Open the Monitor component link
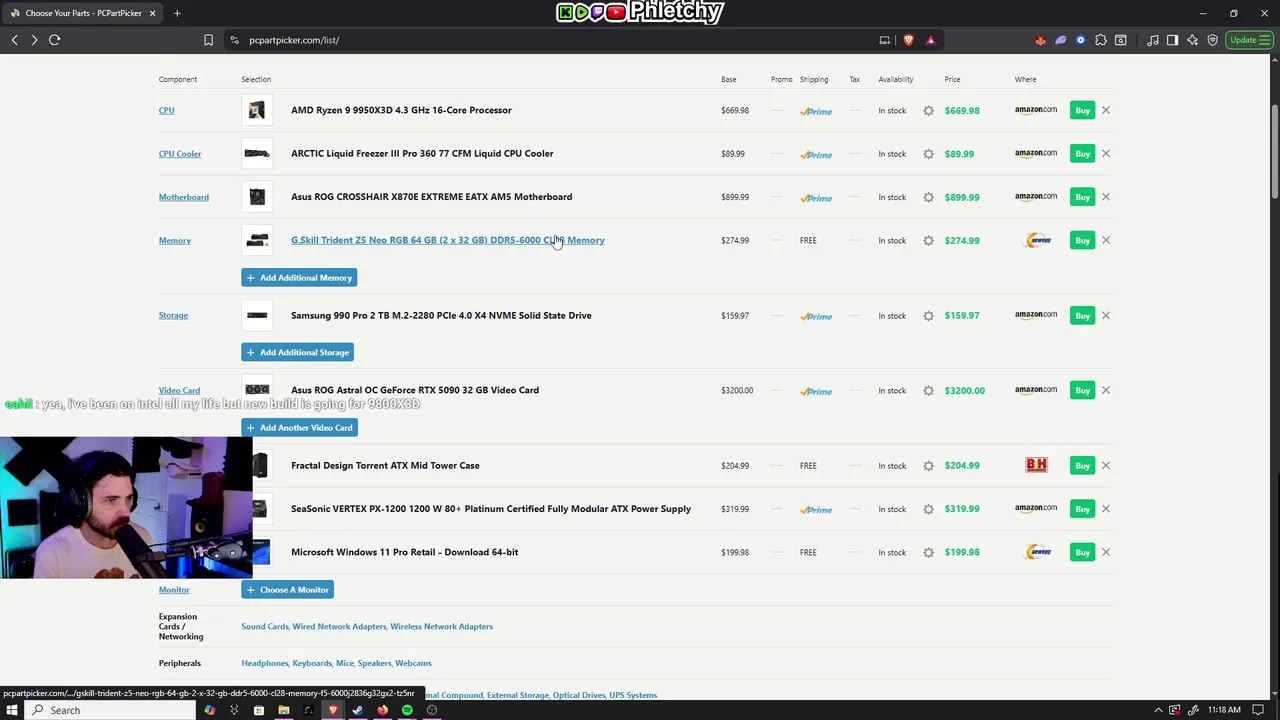Screen dimensions: 1280x720 (x=174, y=590)
